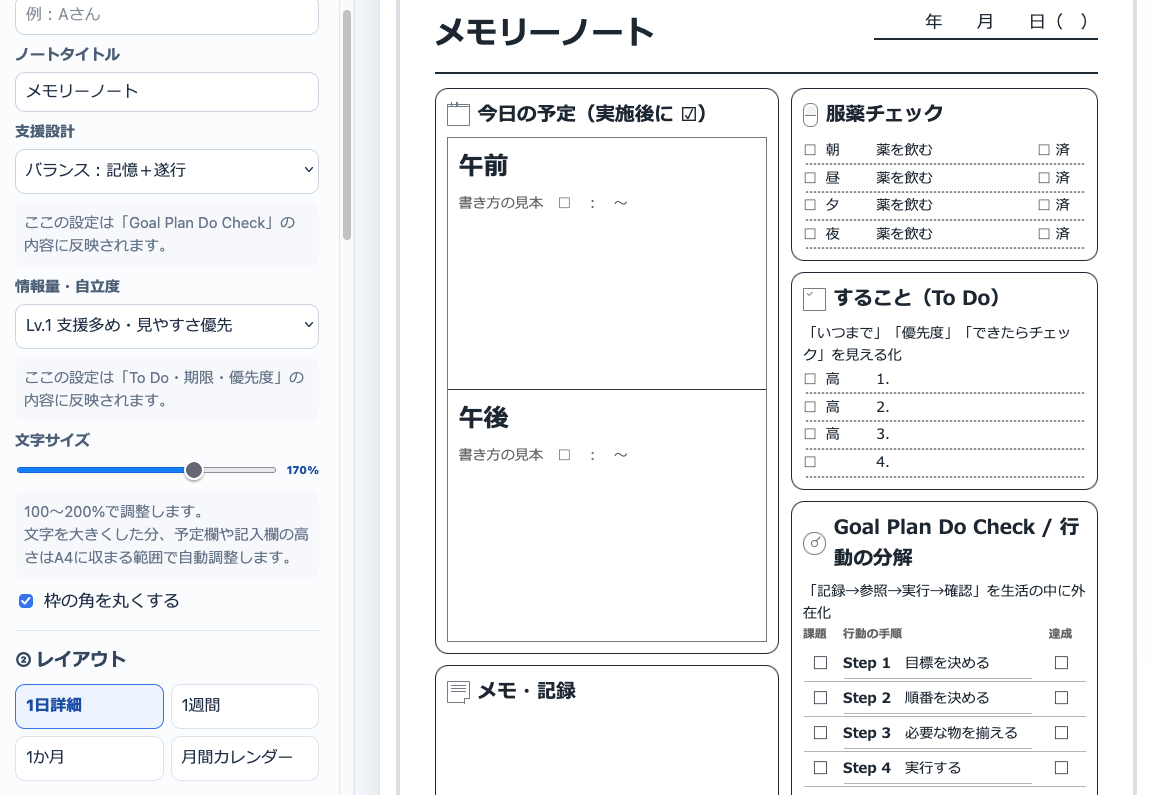1151x795 pixels.
Task: Click the 午前 schedule heading
Action: point(484,166)
